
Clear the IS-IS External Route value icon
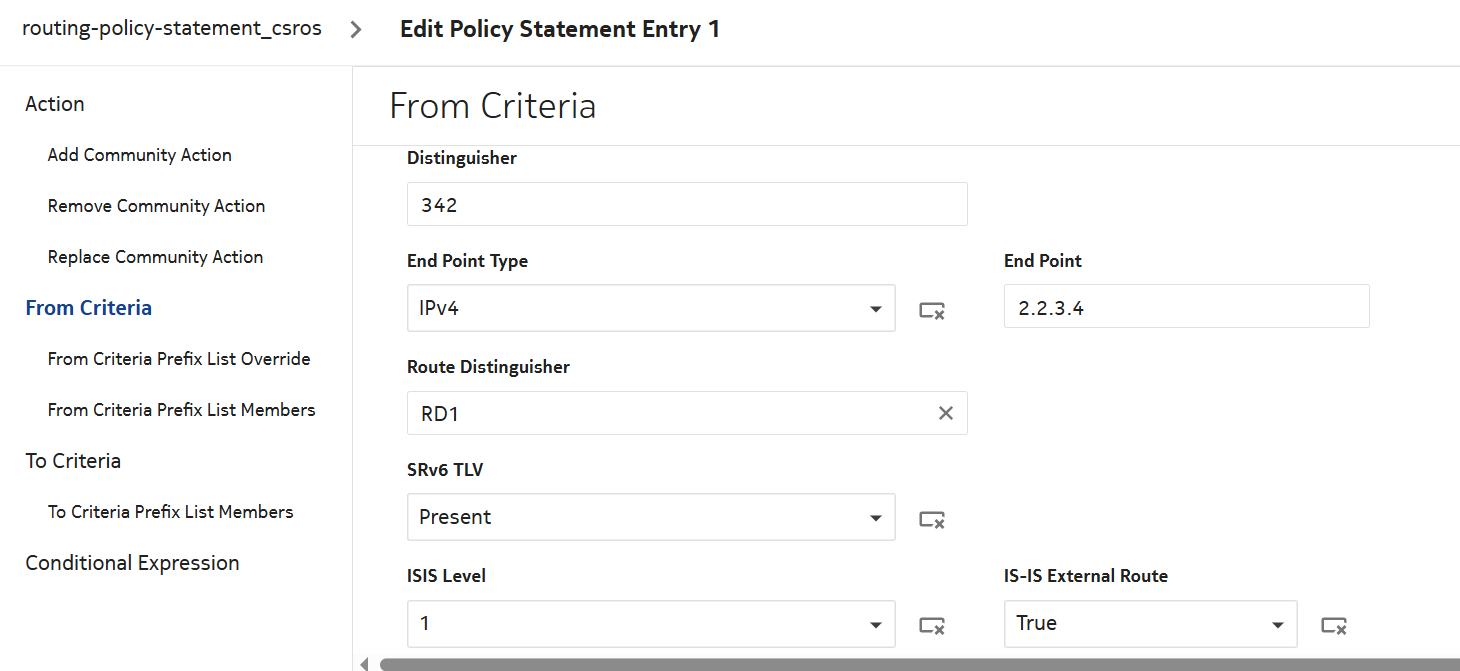click(1334, 625)
